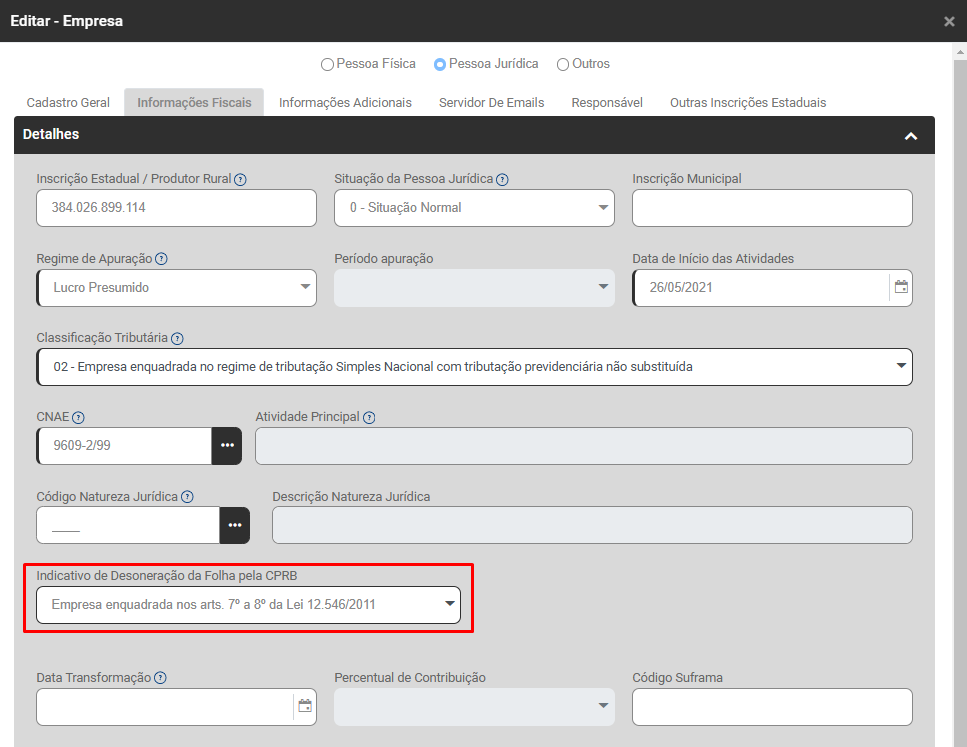The image size is (967, 747).
Task: Select Pessoa Jurídica radio button
Action: coord(440,64)
